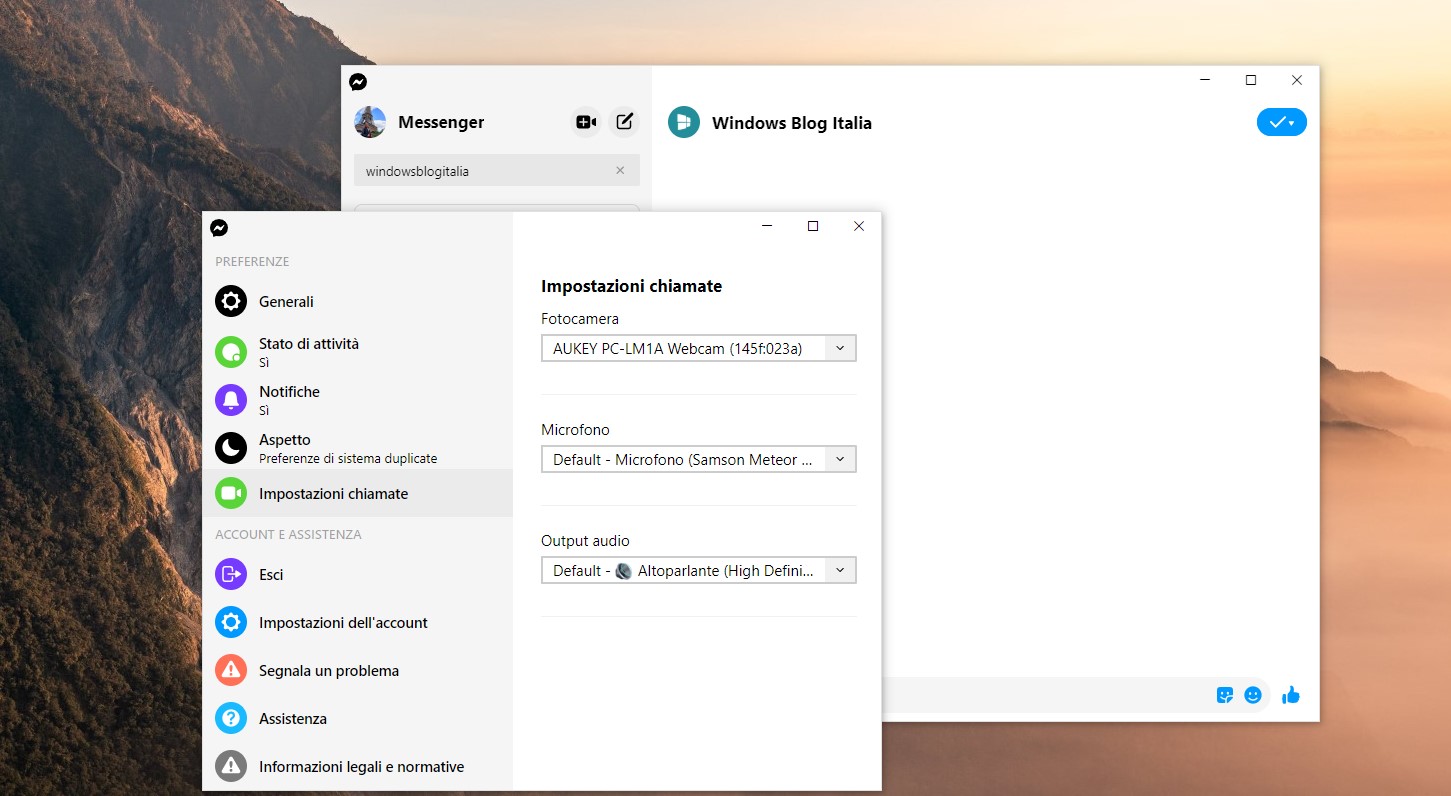This screenshot has height=796, width=1451.
Task: Open Stato di attività settings
Action: pos(357,352)
